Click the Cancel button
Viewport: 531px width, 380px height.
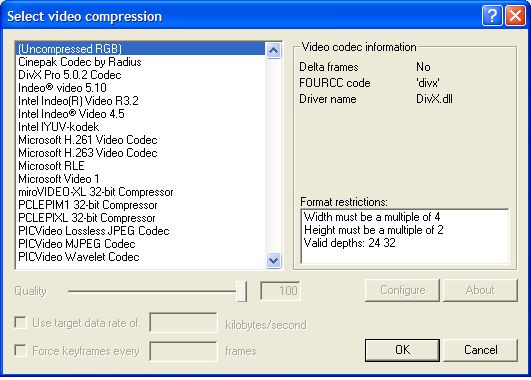pos(481,350)
